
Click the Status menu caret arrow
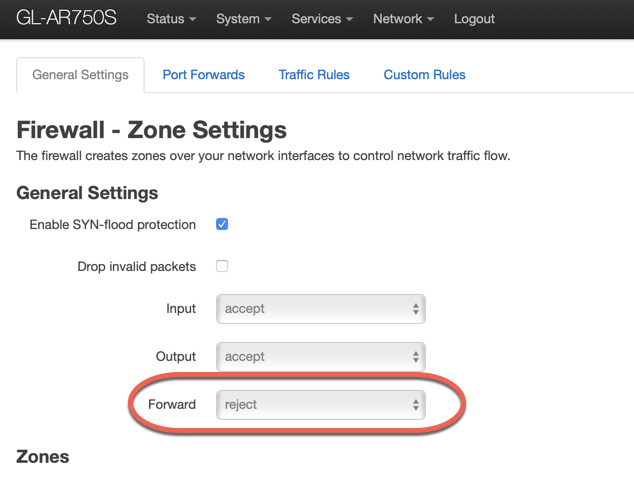point(192,20)
